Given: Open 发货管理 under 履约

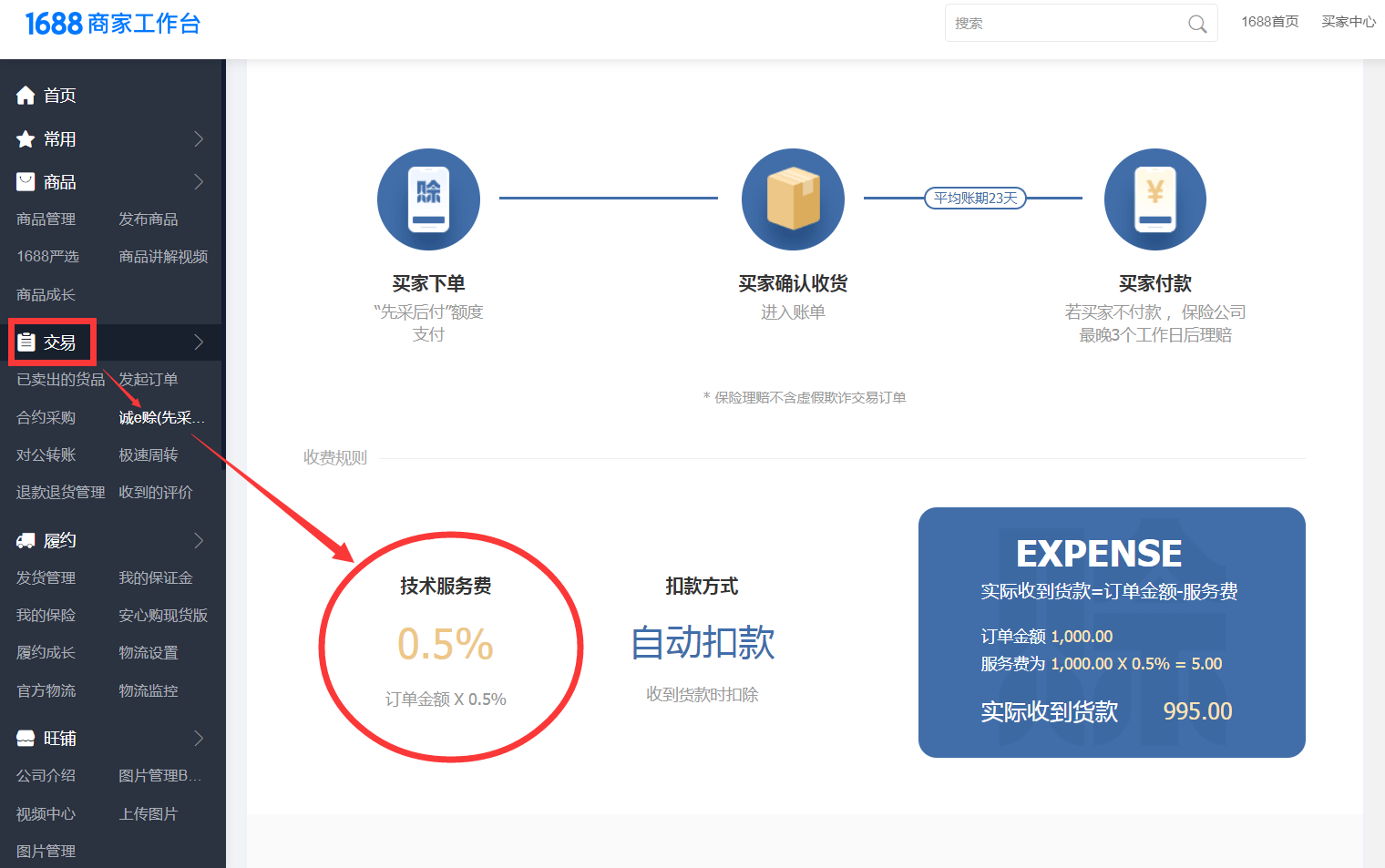Looking at the screenshot, I should click(x=46, y=578).
